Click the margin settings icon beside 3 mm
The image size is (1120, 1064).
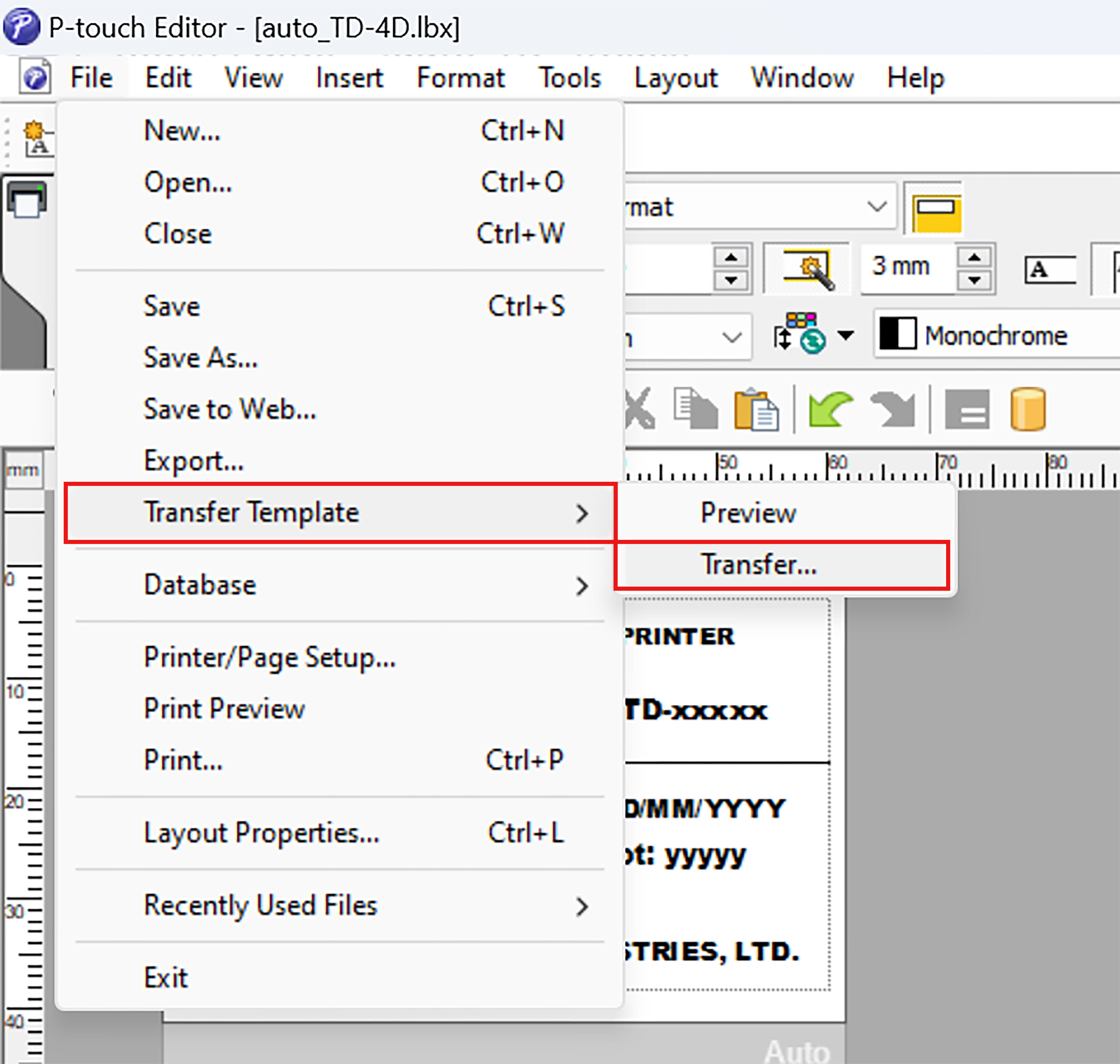[808, 269]
